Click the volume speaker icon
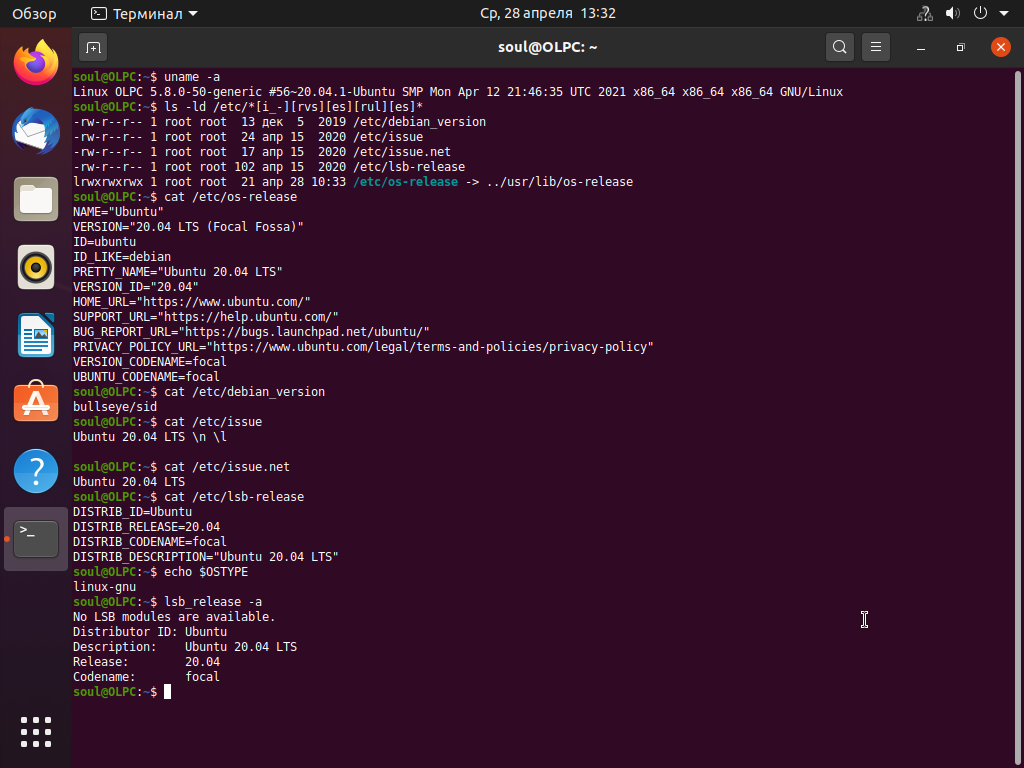 (x=953, y=13)
